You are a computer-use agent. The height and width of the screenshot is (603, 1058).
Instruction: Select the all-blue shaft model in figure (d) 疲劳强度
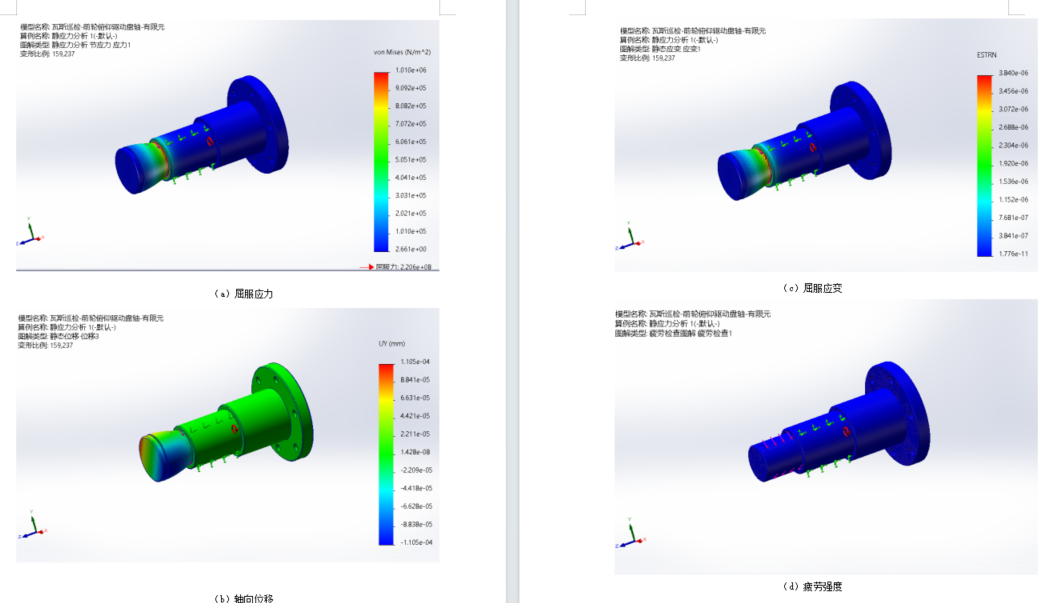[840, 422]
